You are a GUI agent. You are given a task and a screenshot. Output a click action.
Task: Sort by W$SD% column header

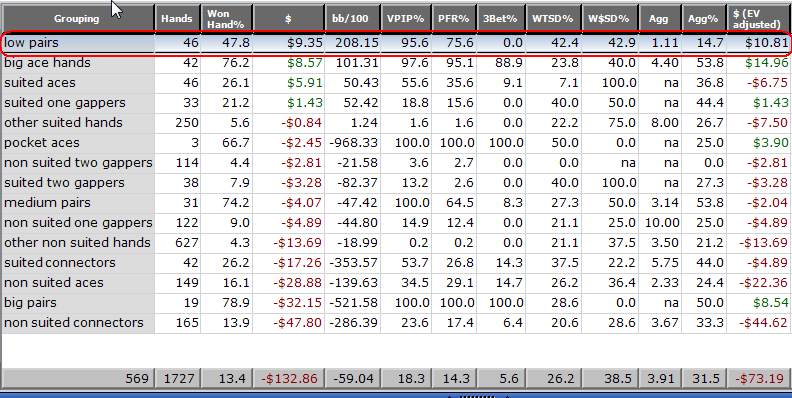(610, 19)
